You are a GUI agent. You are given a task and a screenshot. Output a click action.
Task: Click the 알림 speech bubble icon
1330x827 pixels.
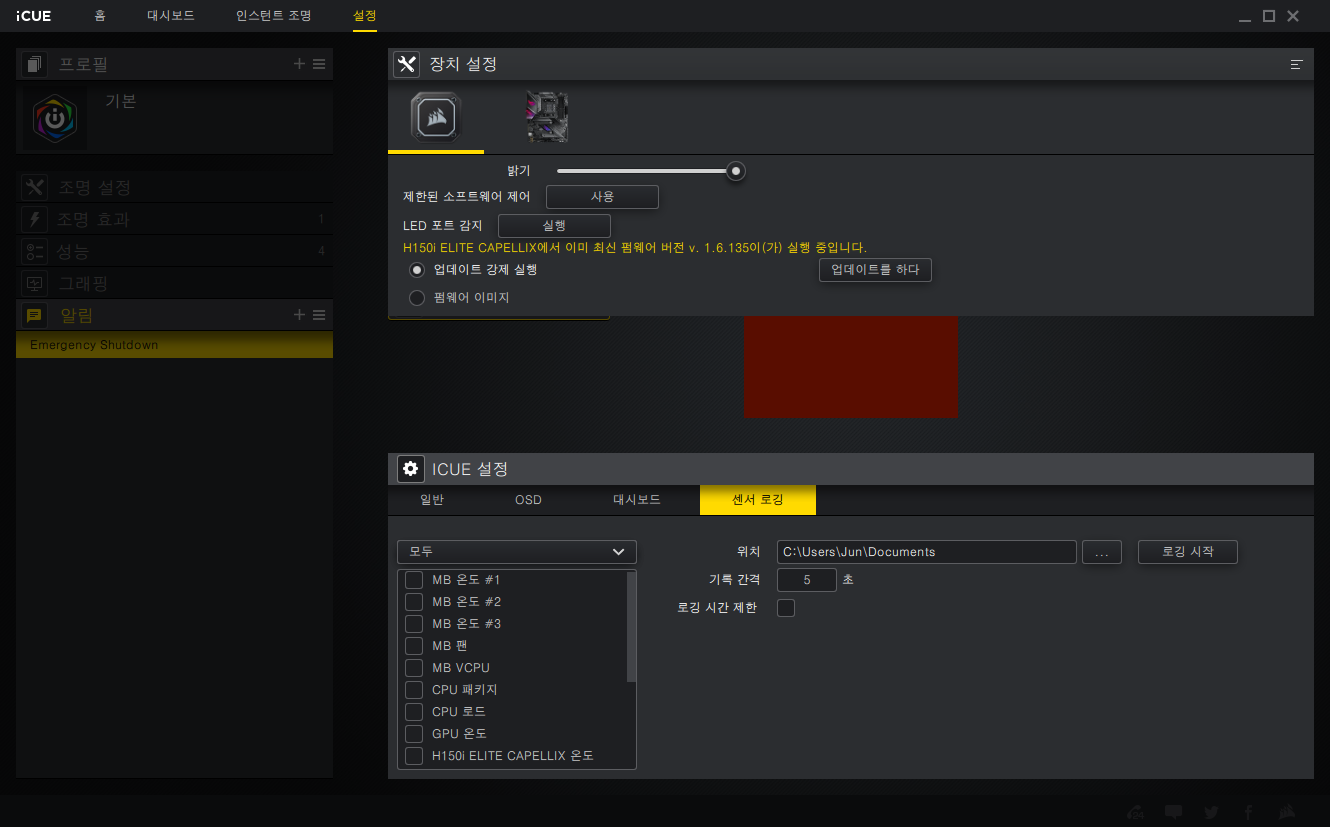[35, 315]
